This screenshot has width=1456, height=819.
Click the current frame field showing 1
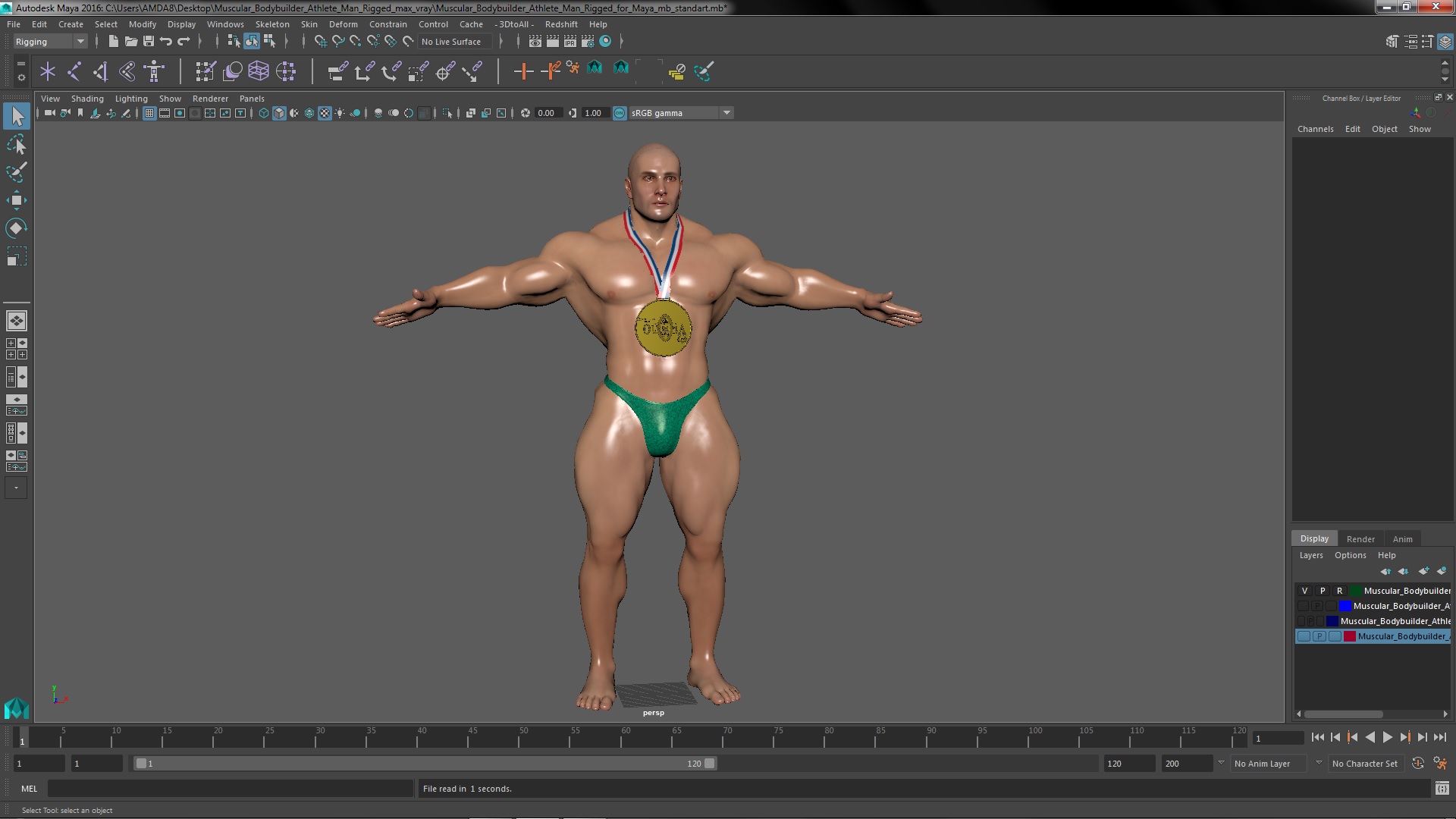[x=1278, y=738]
